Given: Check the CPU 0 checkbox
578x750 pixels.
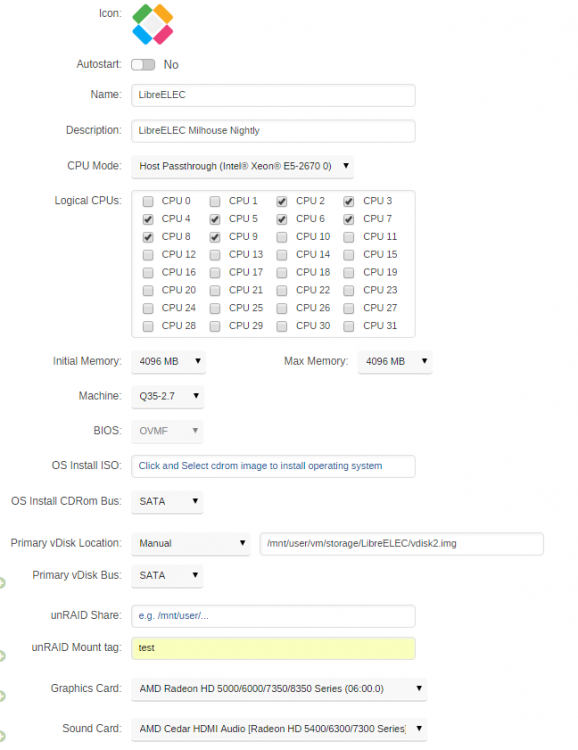Looking at the screenshot, I should 148,201.
